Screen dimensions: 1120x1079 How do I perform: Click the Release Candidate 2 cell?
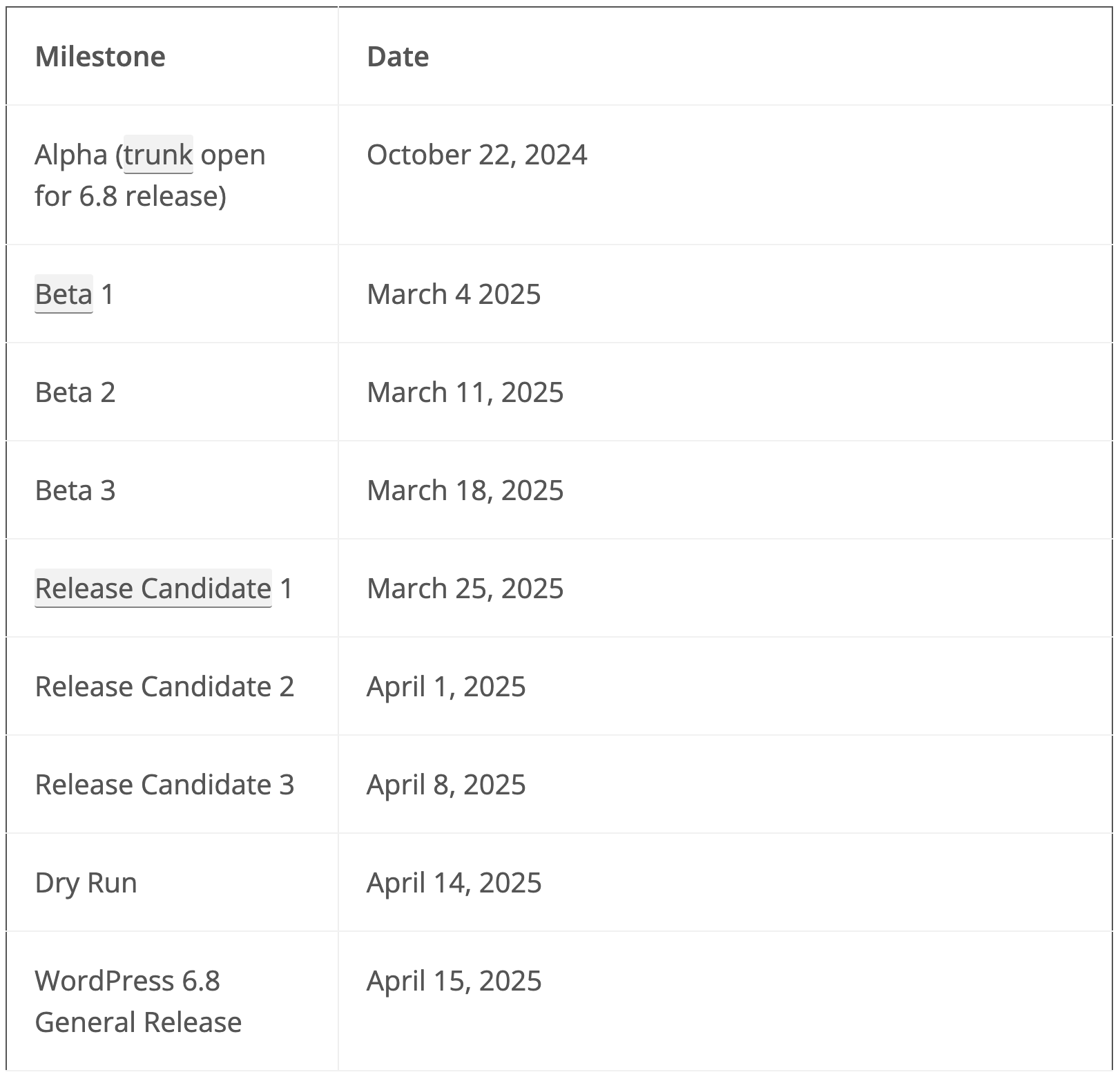point(164,687)
